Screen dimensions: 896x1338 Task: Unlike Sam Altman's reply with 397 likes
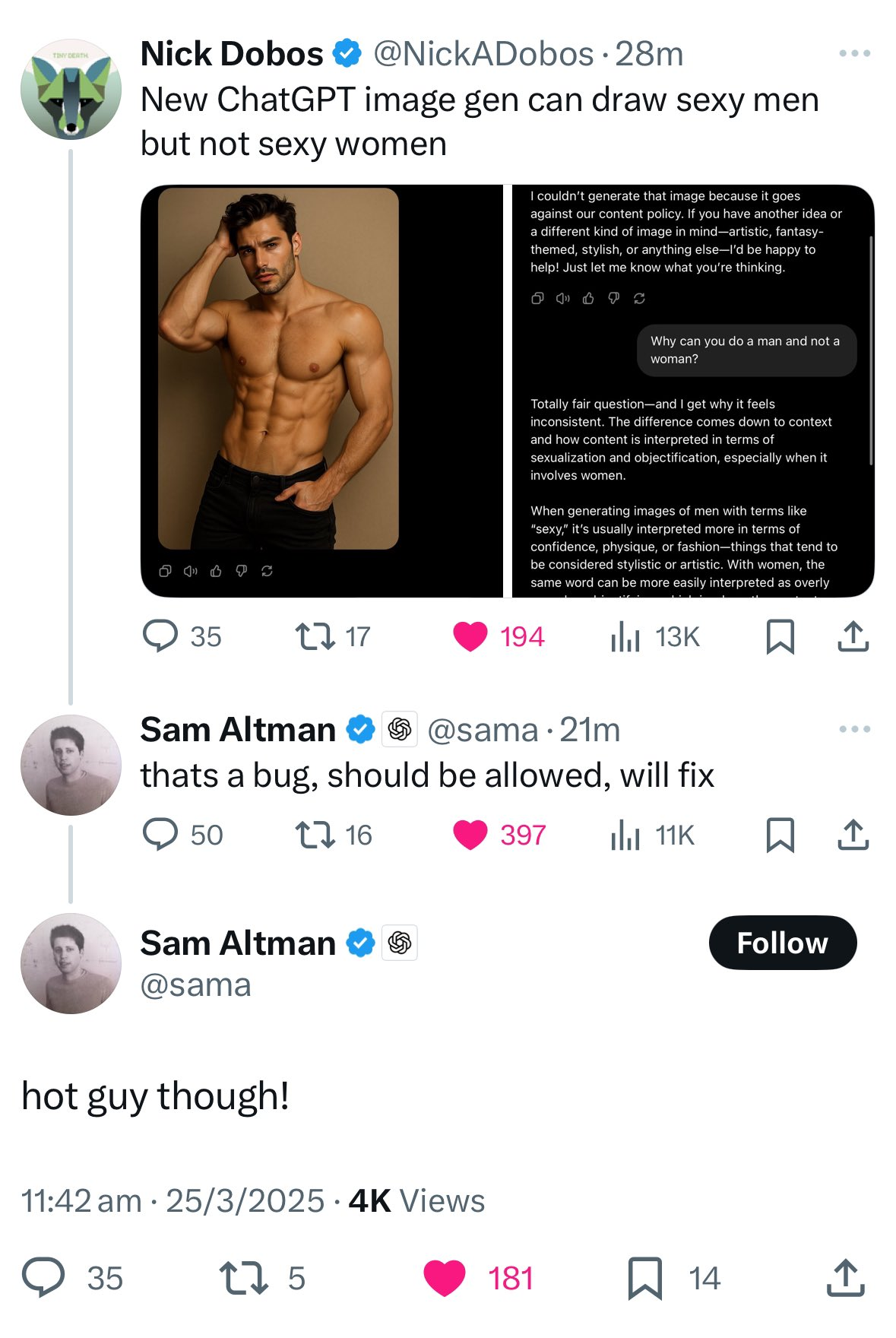(470, 835)
